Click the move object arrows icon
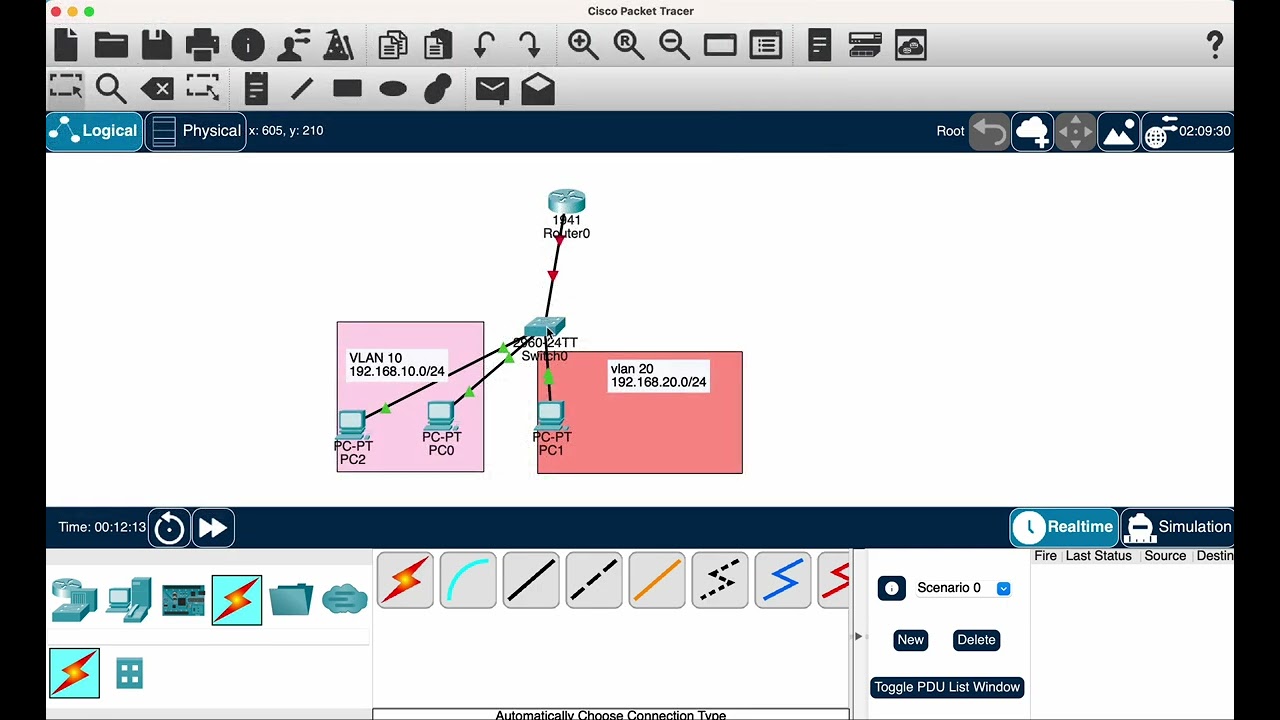The width and height of the screenshot is (1280, 720). coord(1075,131)
